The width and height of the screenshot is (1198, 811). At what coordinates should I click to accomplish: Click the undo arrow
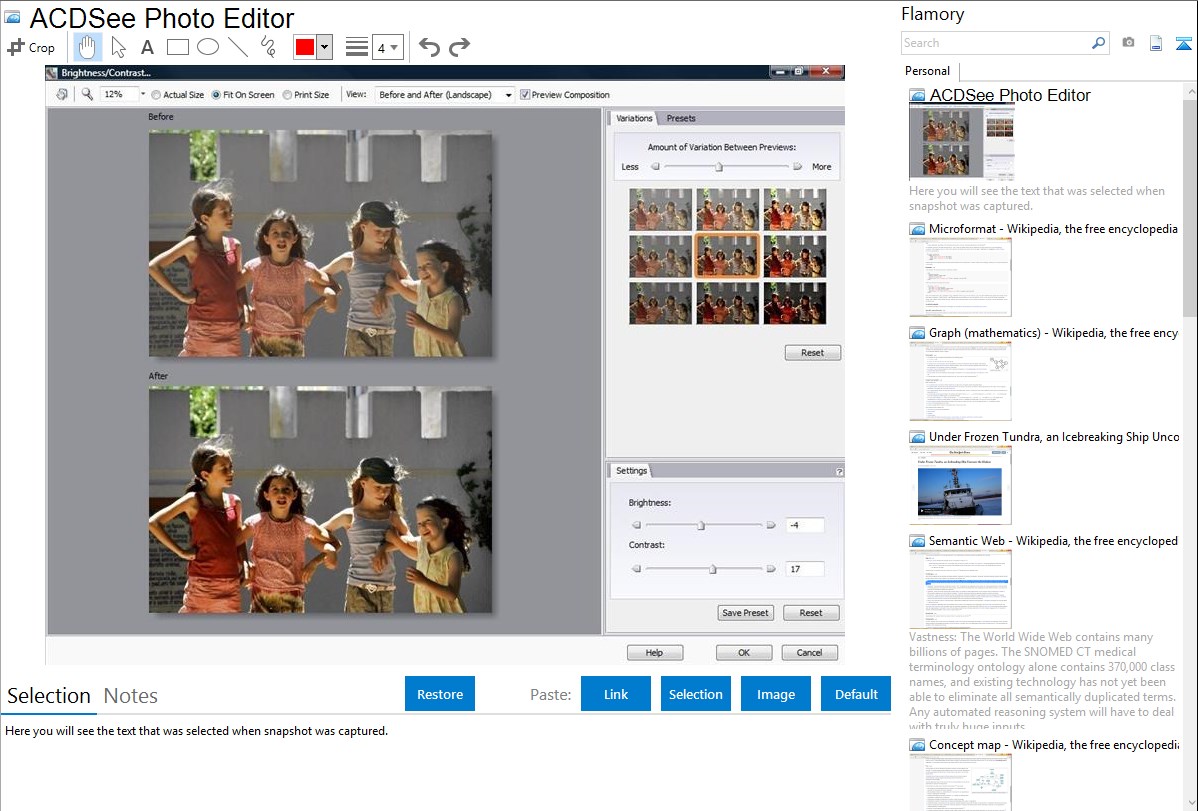coord(429,47)
